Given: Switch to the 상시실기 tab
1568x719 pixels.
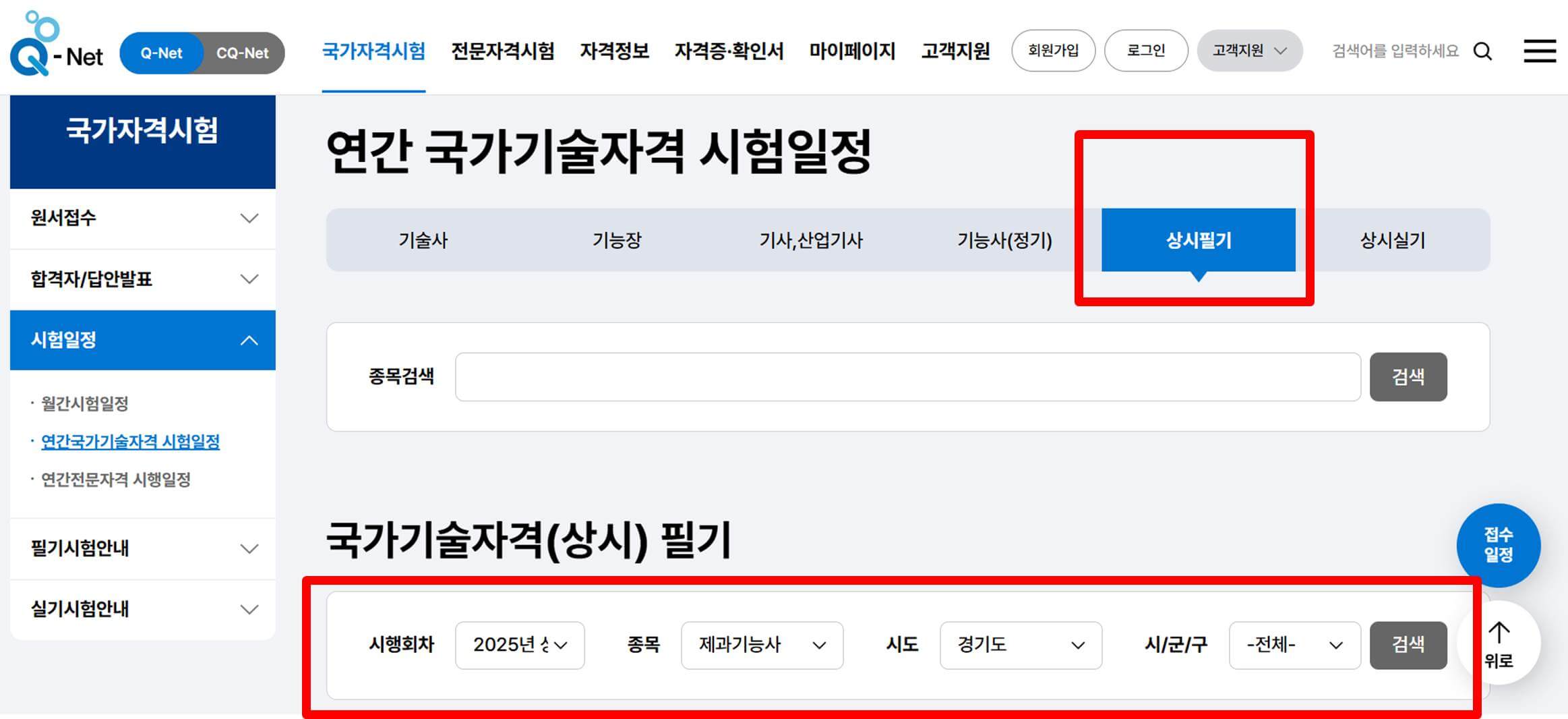Looking at the screenshot, I should [x=1392, y=239].
